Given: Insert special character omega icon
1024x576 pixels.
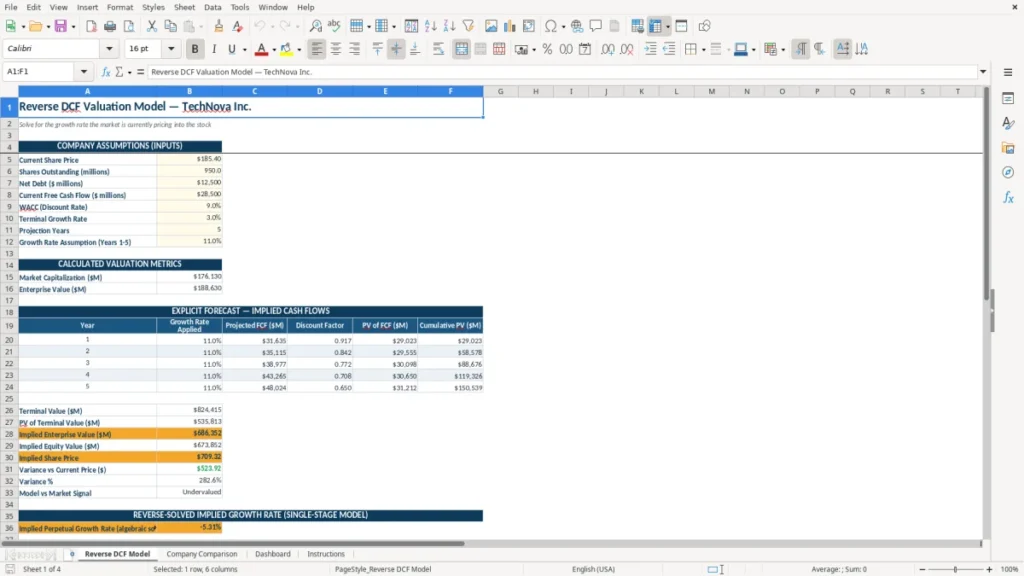Looking at the screenshot, I should tap(551, 26).
